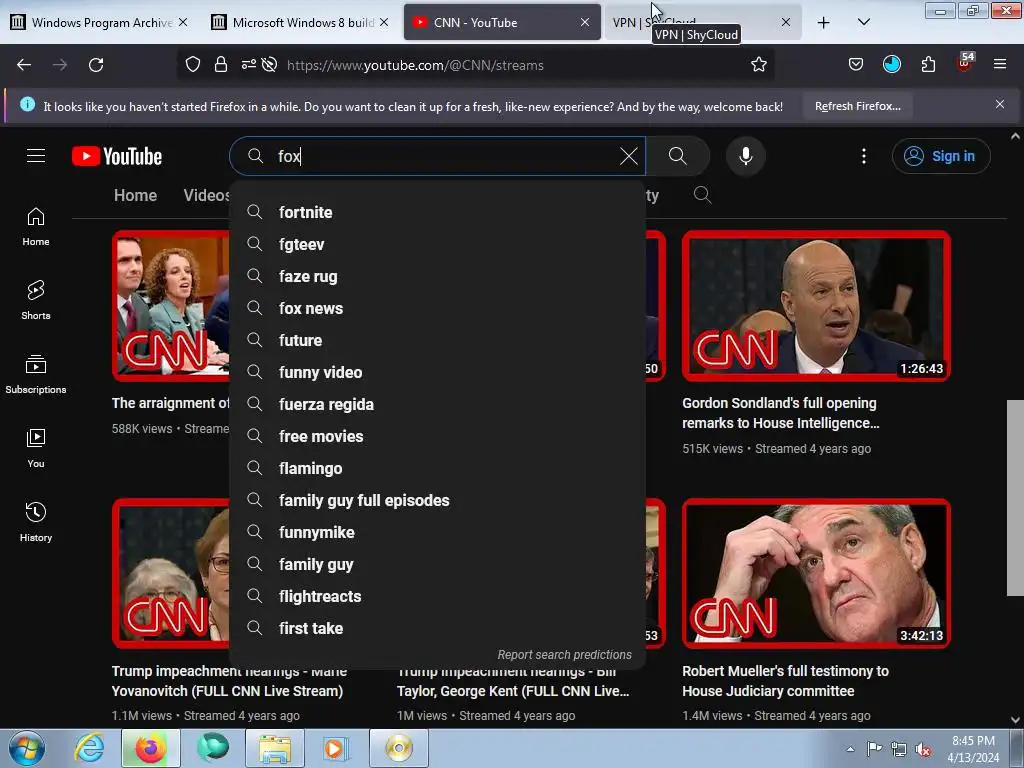Switch to the VPN ShyCloud tab

point(702,23)
